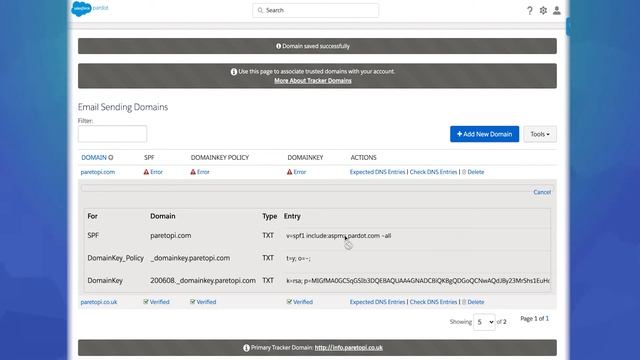
Task: Click DomainKey Policy Error warning for paretopi.com
Action: 200,172
